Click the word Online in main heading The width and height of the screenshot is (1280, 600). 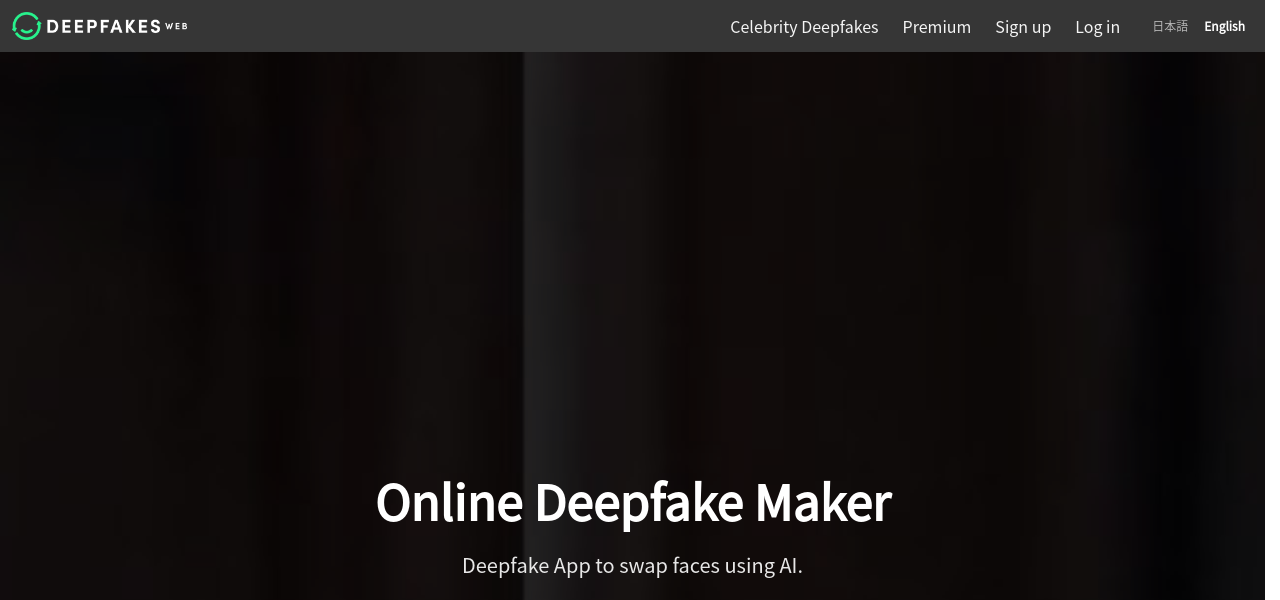pyautogui.click(x=449, y=503)
